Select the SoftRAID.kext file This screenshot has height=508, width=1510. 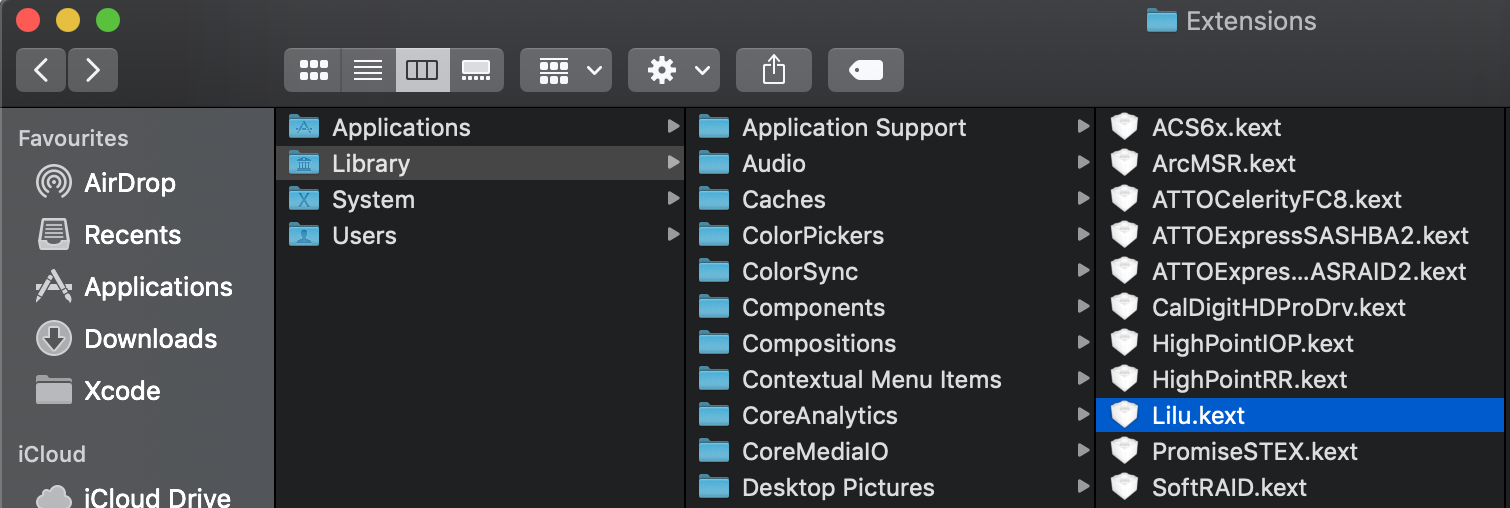tap(1229, 488)
